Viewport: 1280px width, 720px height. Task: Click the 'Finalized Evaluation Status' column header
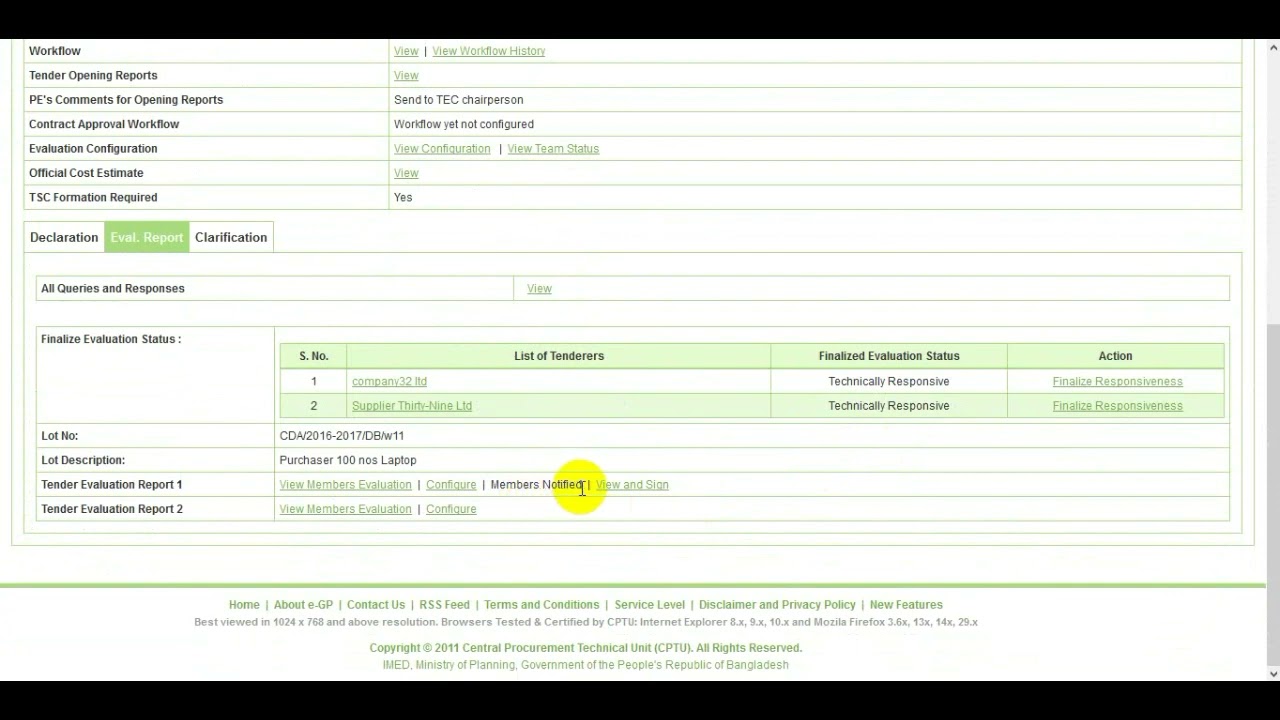point(889,356)
